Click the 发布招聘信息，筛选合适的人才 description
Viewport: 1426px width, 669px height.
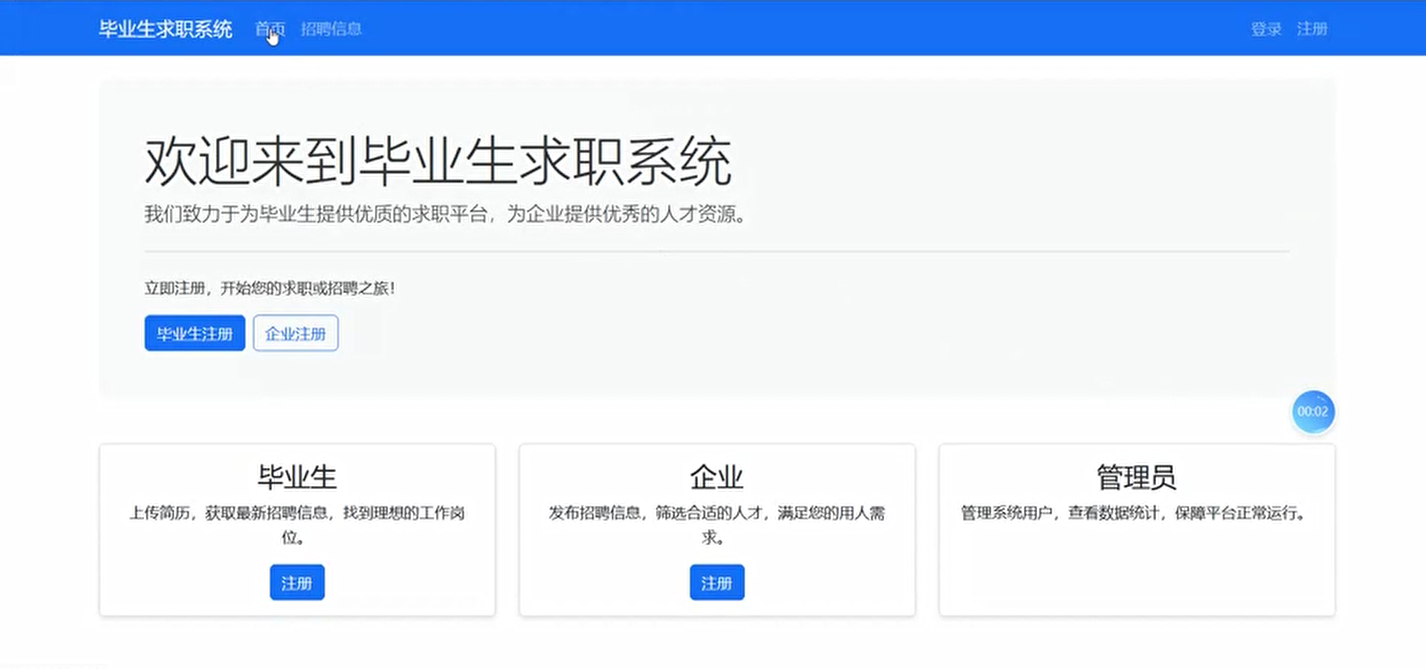[x=717, y=525]
